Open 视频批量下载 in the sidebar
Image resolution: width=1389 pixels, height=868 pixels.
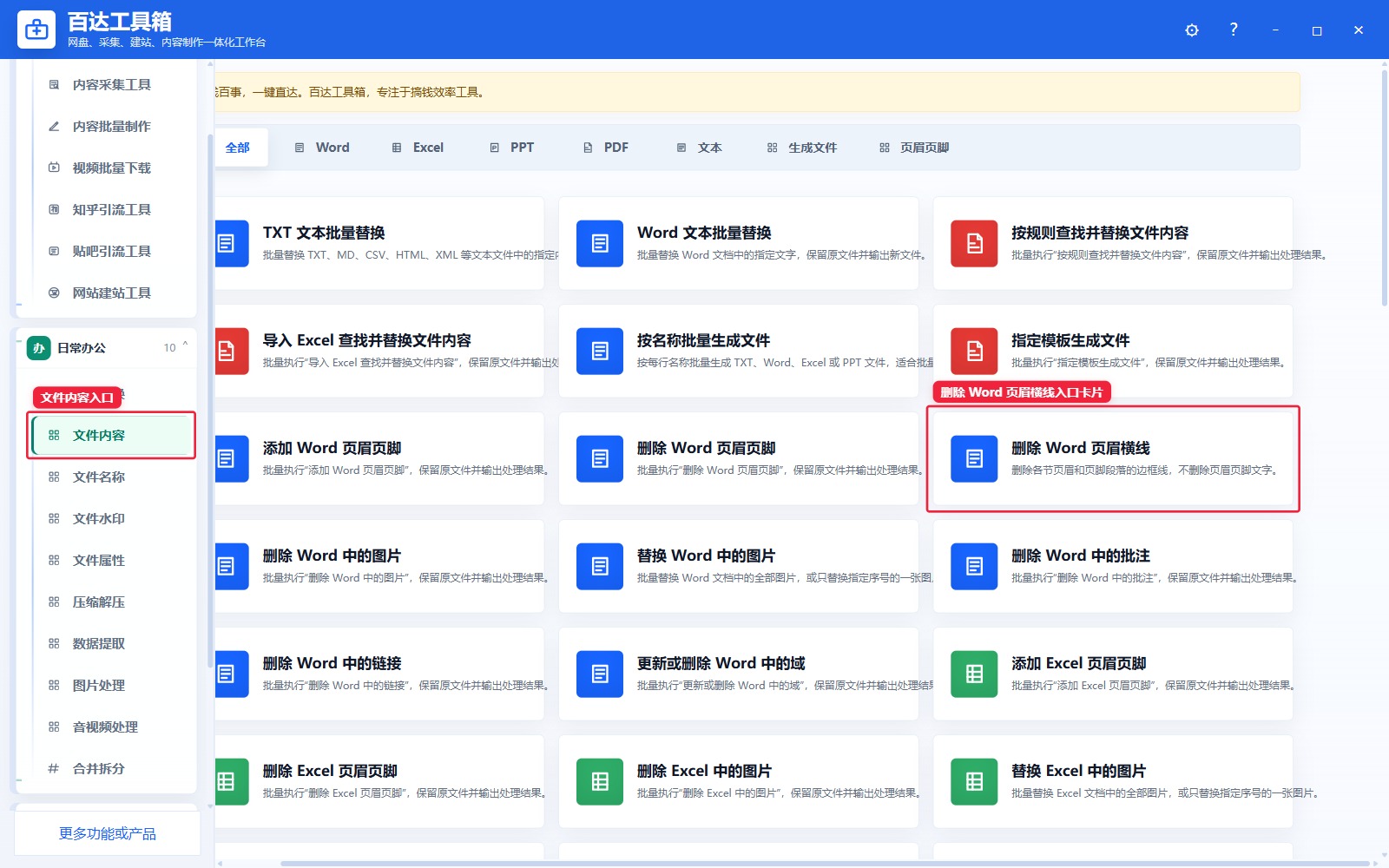pos(111,168)
